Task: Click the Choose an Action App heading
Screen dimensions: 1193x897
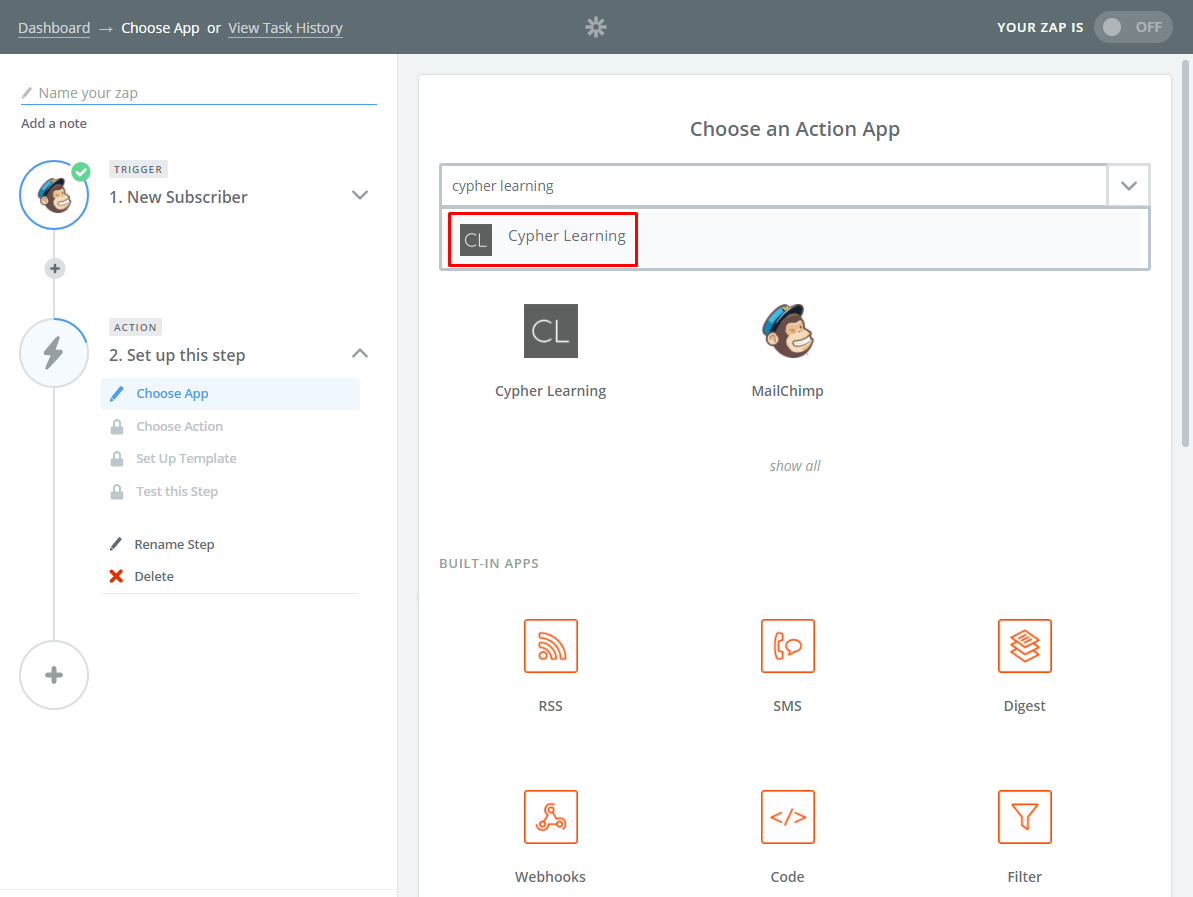Action: 795,129
